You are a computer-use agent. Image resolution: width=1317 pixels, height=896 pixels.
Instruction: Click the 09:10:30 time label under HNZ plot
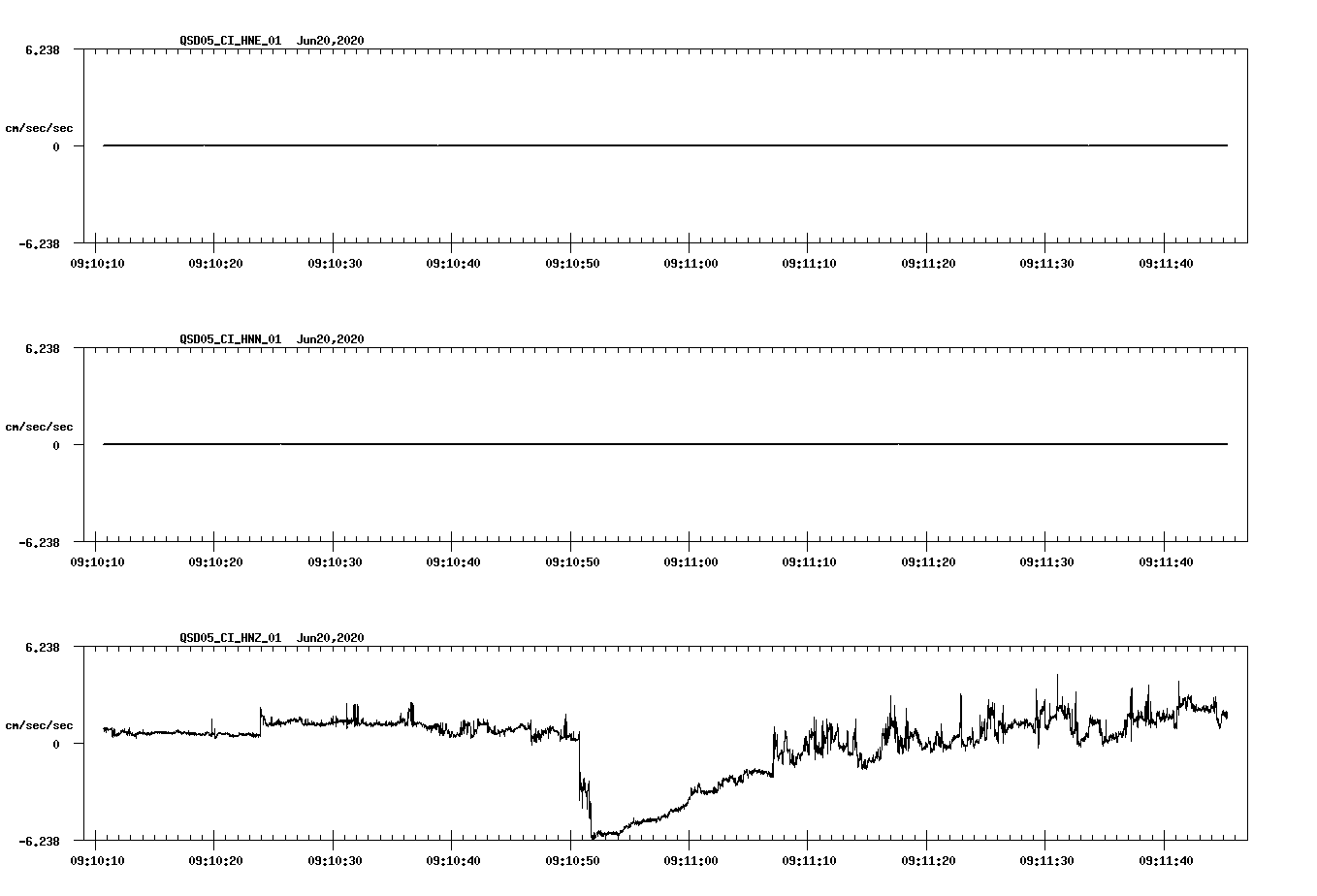[334, 860]
